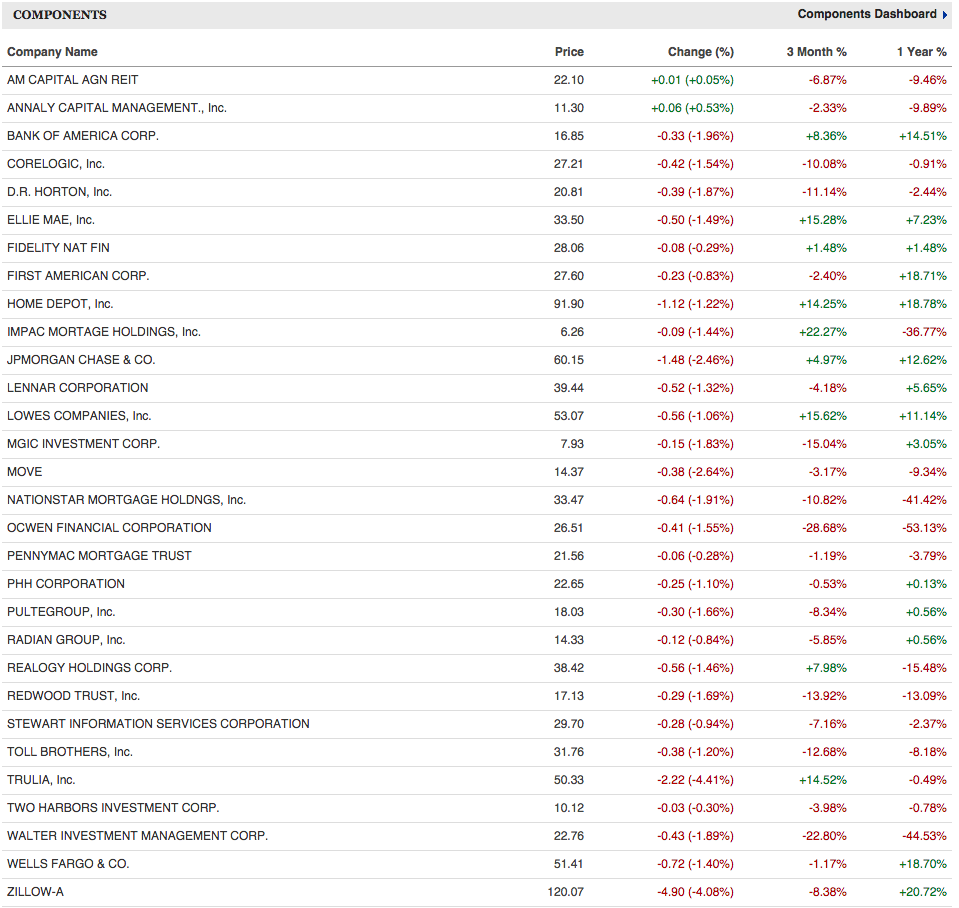Click NATIONSTAR MORTGAGE HOLDNGS, Inc. name

[x=126, y=500]
